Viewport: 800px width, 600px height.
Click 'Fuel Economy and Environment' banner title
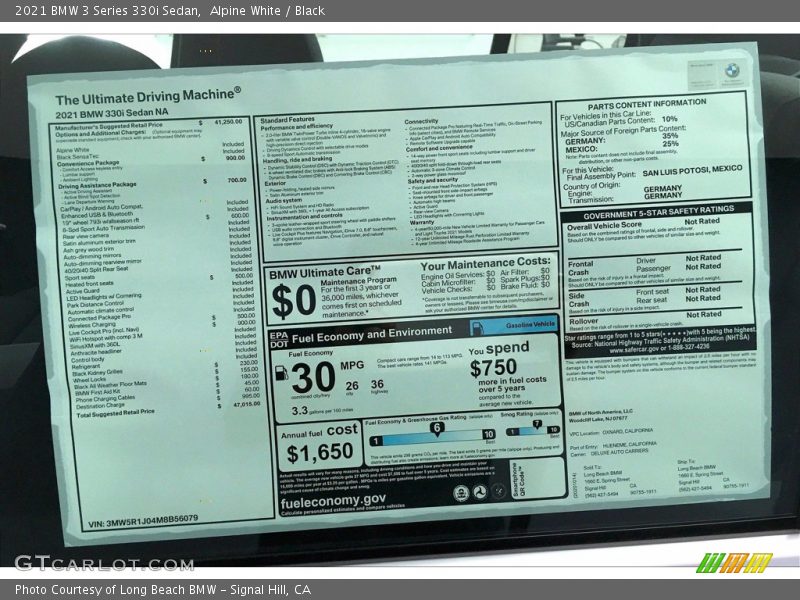click(372, 335)
